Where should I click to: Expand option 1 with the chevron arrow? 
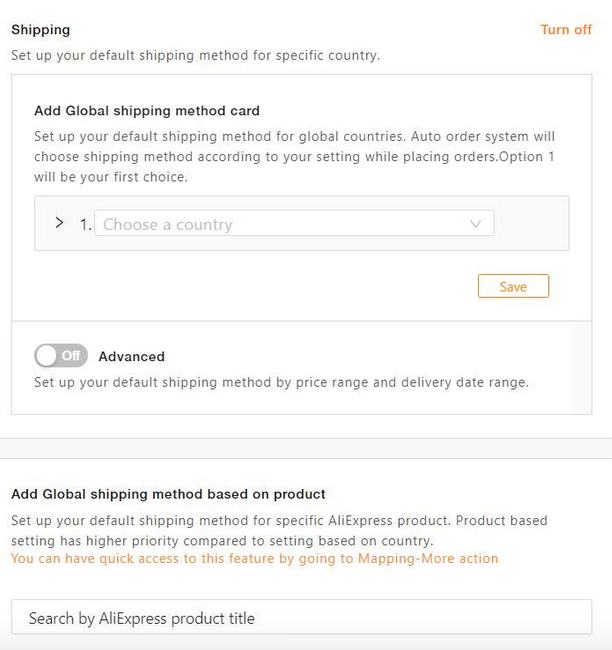(x=59, y=223)
